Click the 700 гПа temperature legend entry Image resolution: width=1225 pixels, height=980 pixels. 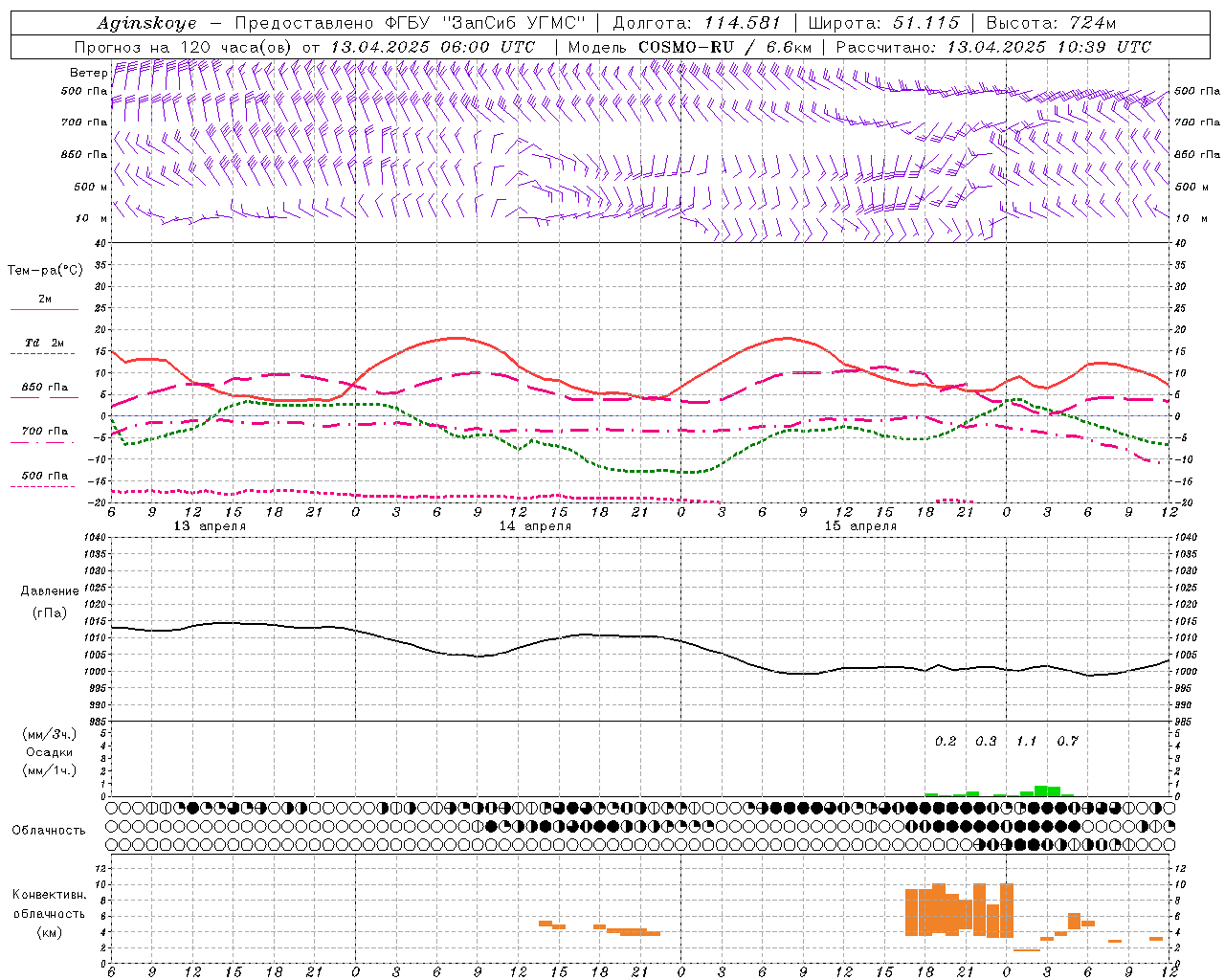click(45, 432)
